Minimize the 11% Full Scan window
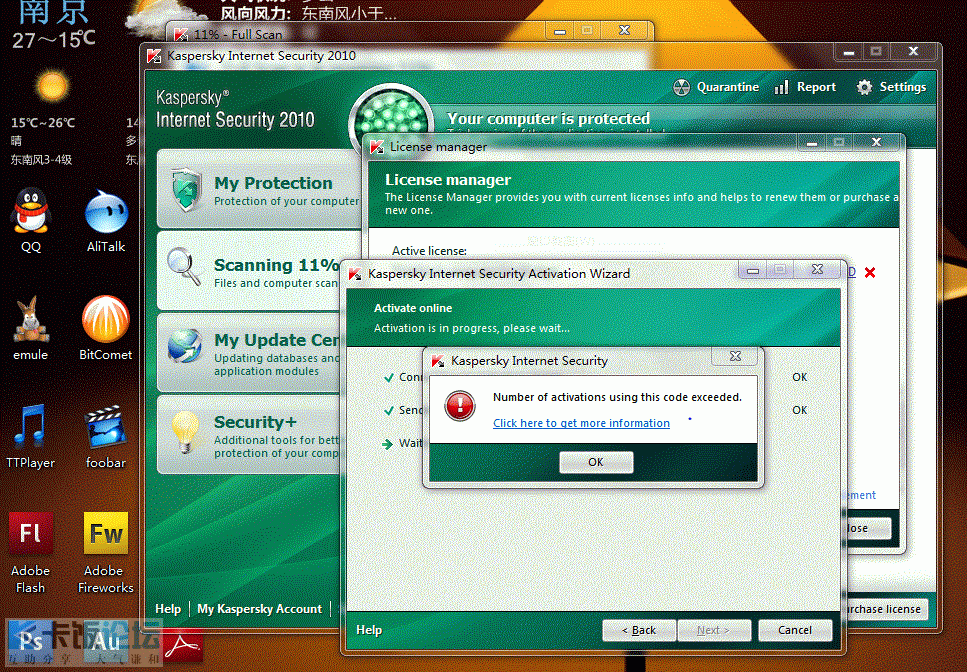 click(x=560, y=31)
